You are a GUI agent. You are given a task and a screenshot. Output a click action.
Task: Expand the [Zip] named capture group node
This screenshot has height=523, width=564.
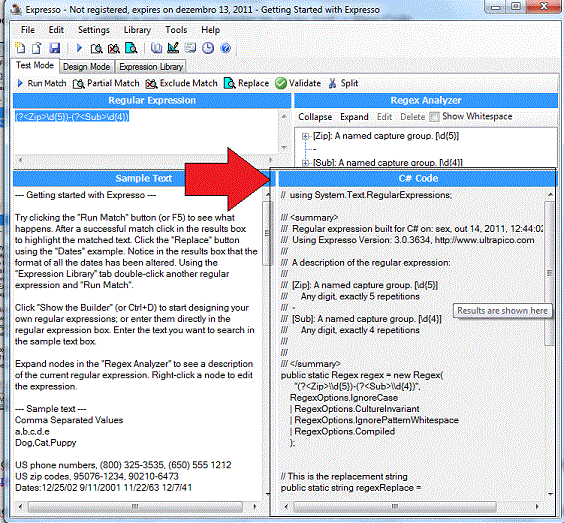305,136
